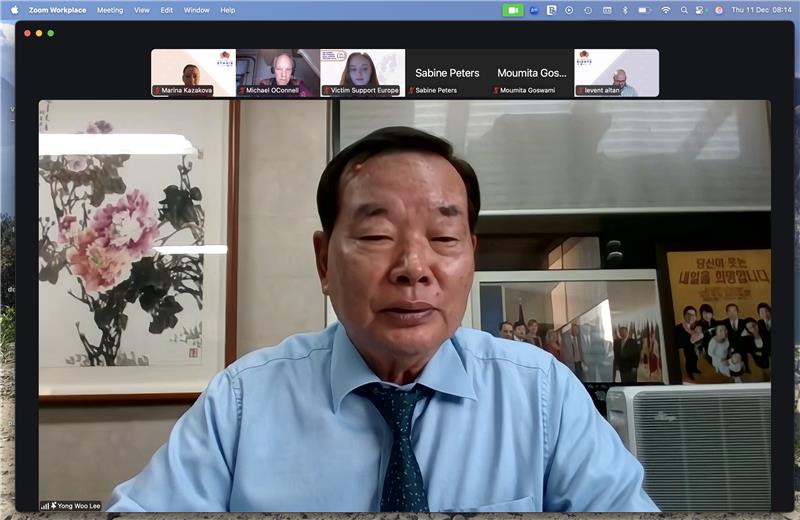
Task: Open the Edit menu in menu bar
Action: 167,10
